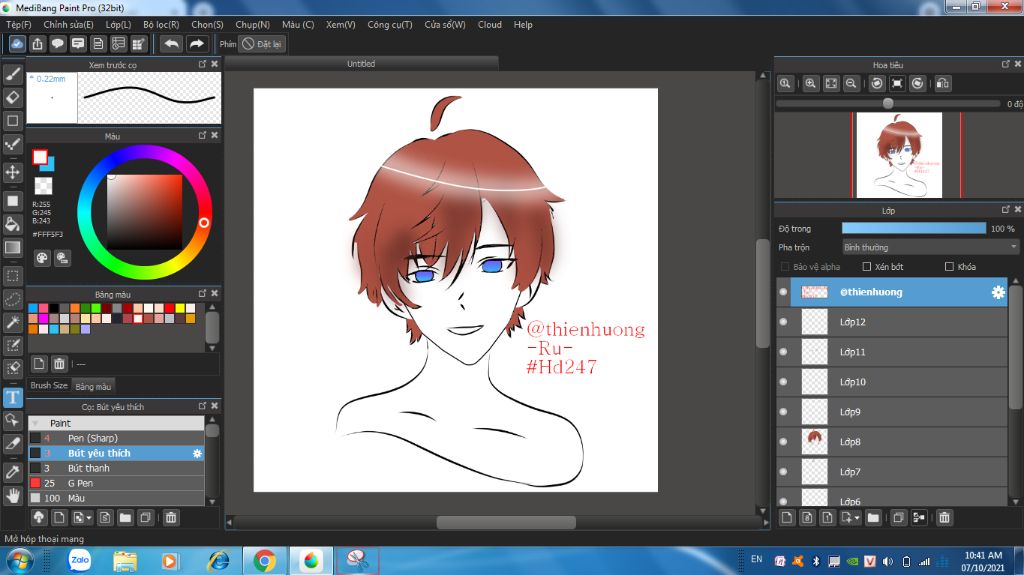Screen dimensions: 1024x575
Task: Open the Tệp(F) menu
Action: pyautogui.click(x=18, y=24)
